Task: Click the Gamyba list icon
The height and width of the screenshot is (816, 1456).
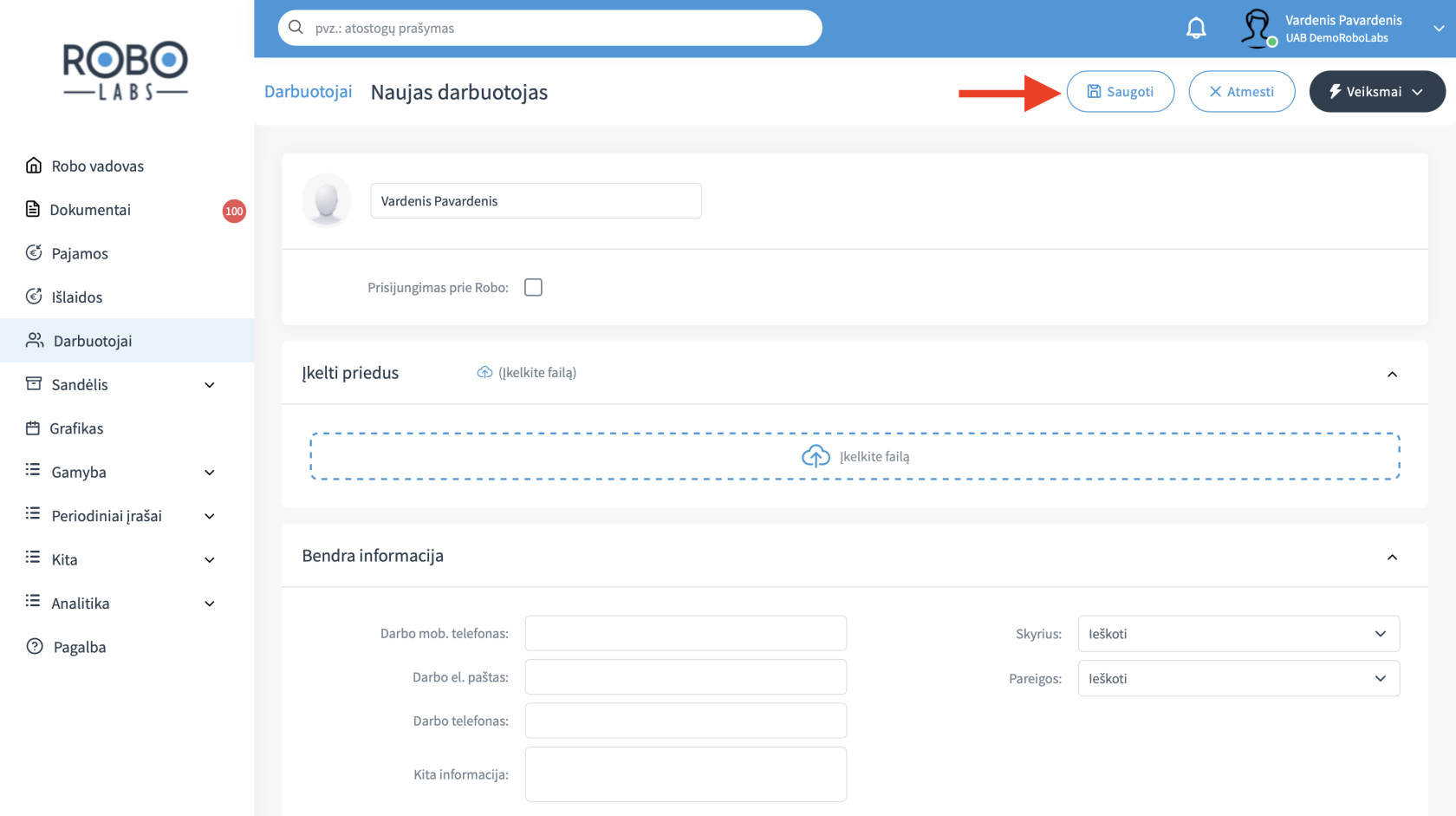Action: tap(33, 470)
